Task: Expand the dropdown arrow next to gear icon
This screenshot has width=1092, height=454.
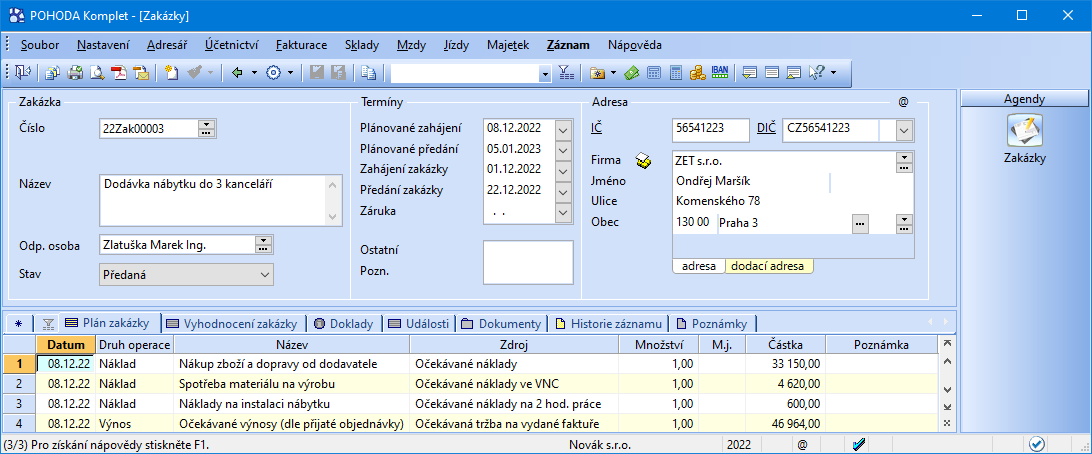Action: point(290,72)
